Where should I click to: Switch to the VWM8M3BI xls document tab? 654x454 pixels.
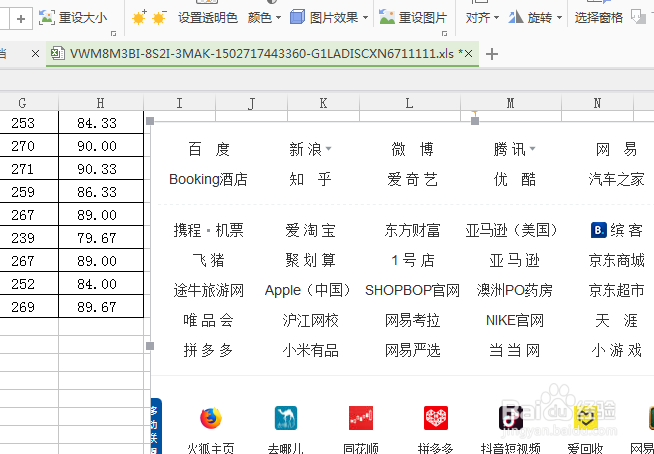262,54
